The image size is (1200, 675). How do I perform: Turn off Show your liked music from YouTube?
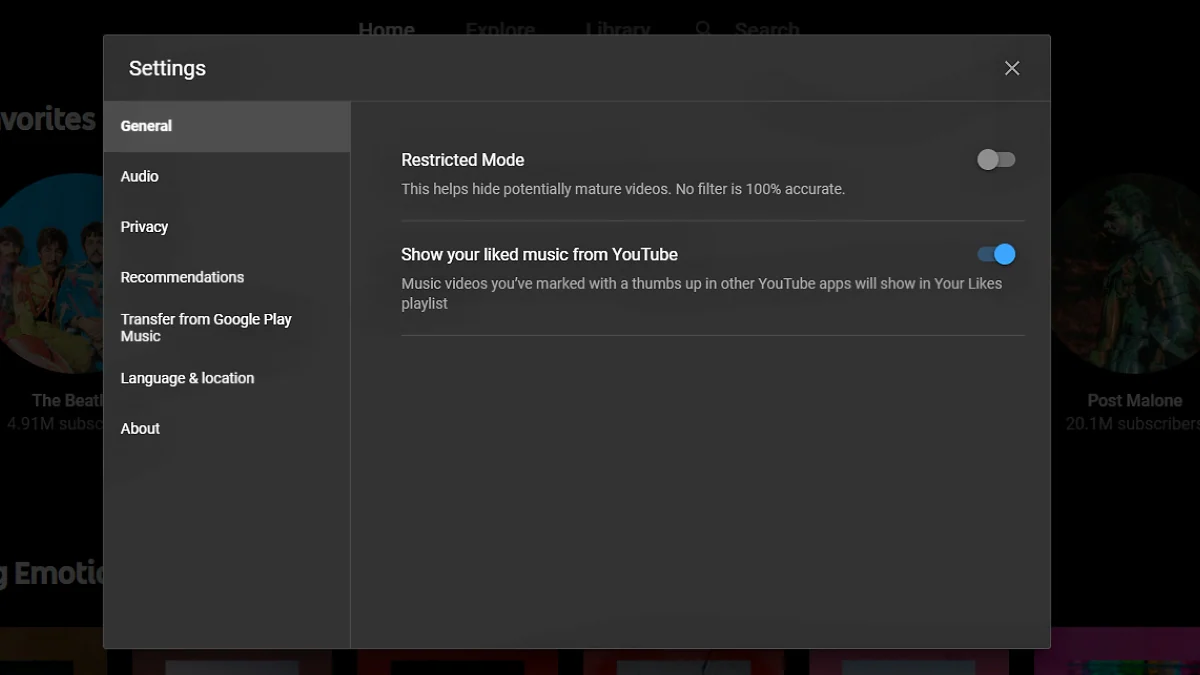pyautogui.click(x=996, y=254)
